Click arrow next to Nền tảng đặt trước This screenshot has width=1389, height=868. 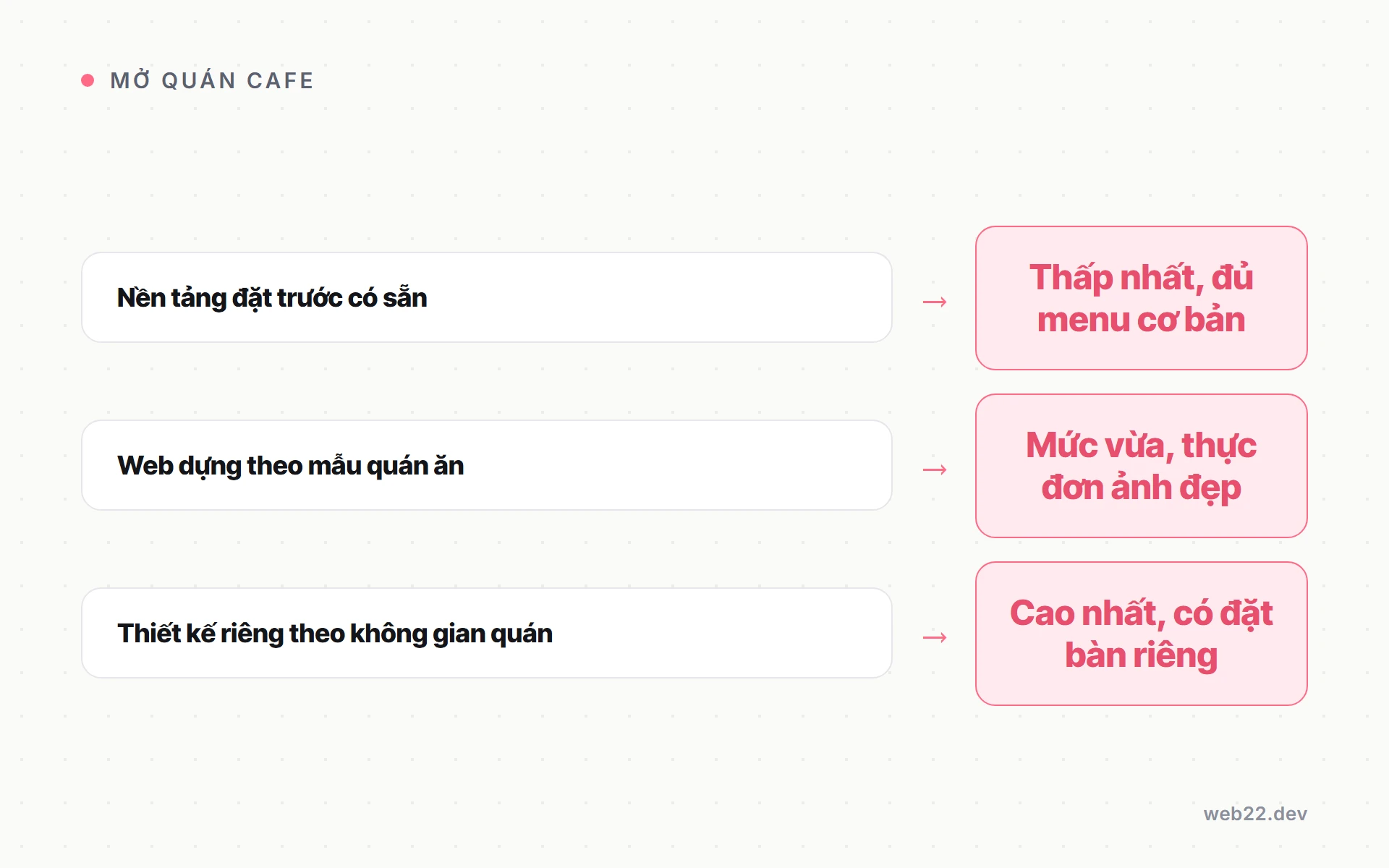tap(935, 302)
